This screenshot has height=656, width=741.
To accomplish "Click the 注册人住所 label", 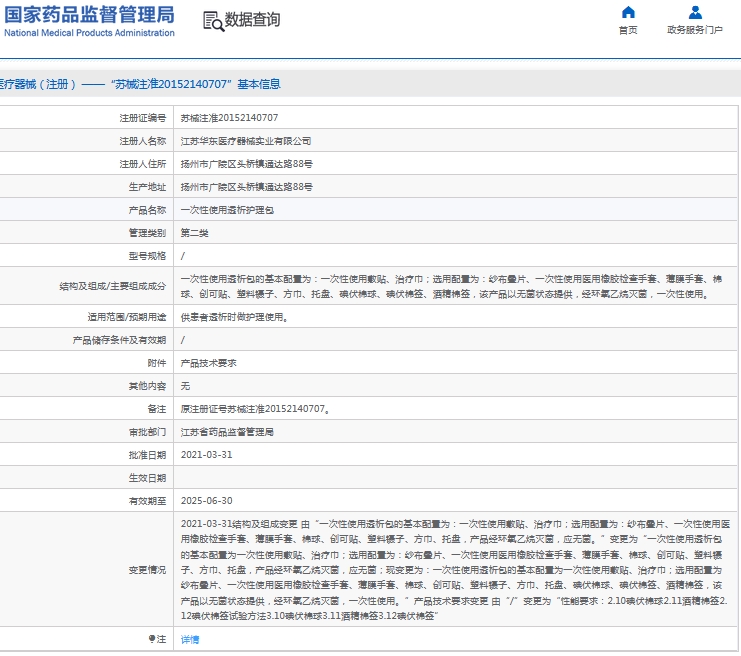I will pos(143,164).
